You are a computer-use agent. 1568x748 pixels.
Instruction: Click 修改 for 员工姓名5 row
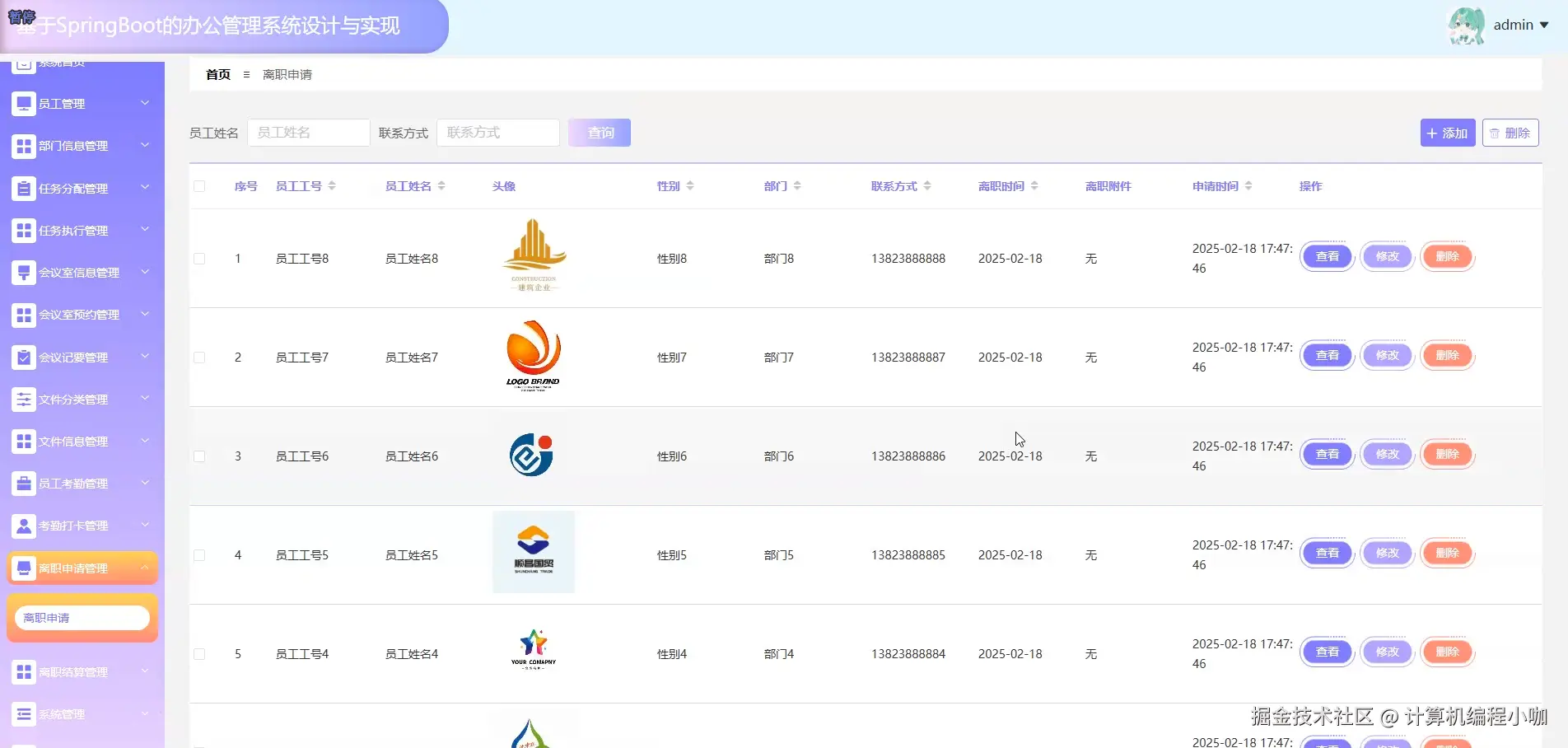coord(1388,554)
